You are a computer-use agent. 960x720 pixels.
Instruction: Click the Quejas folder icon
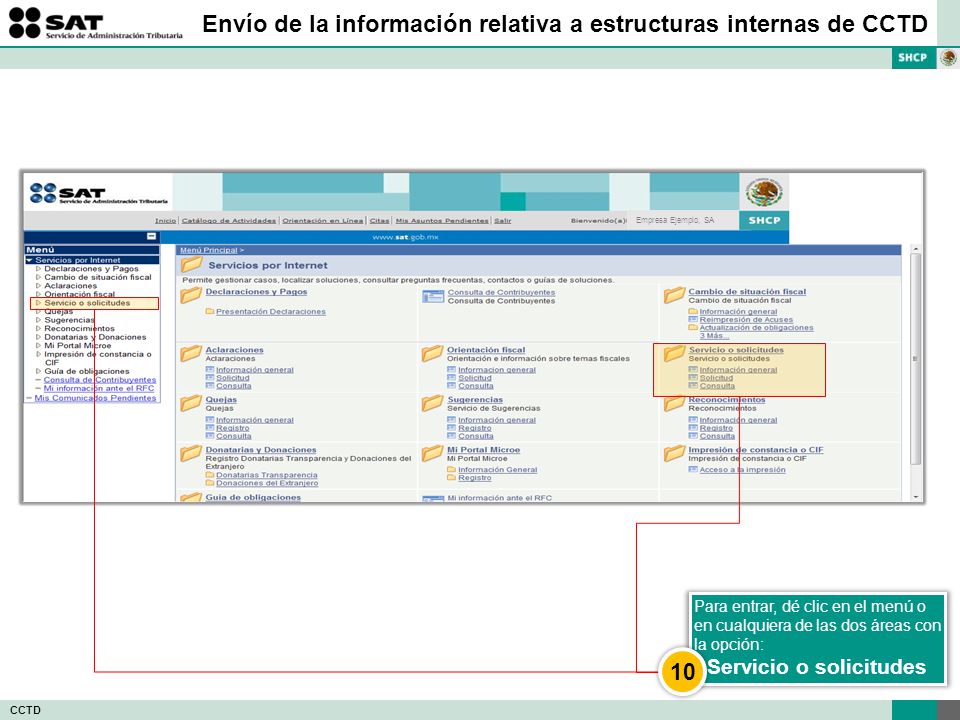tap(190, 403)
